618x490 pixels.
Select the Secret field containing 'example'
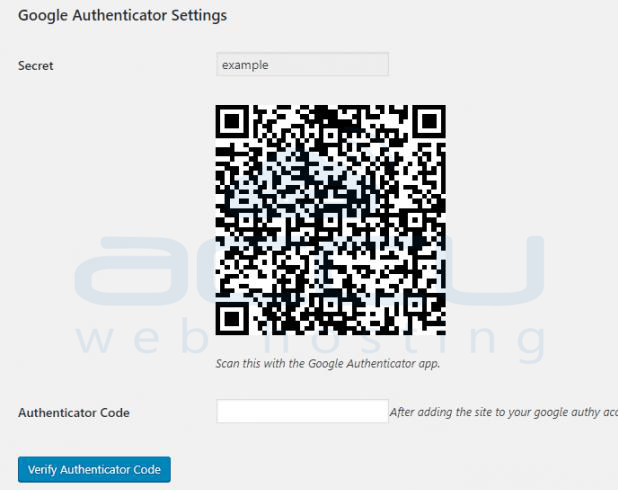click(x=302, y=64)
